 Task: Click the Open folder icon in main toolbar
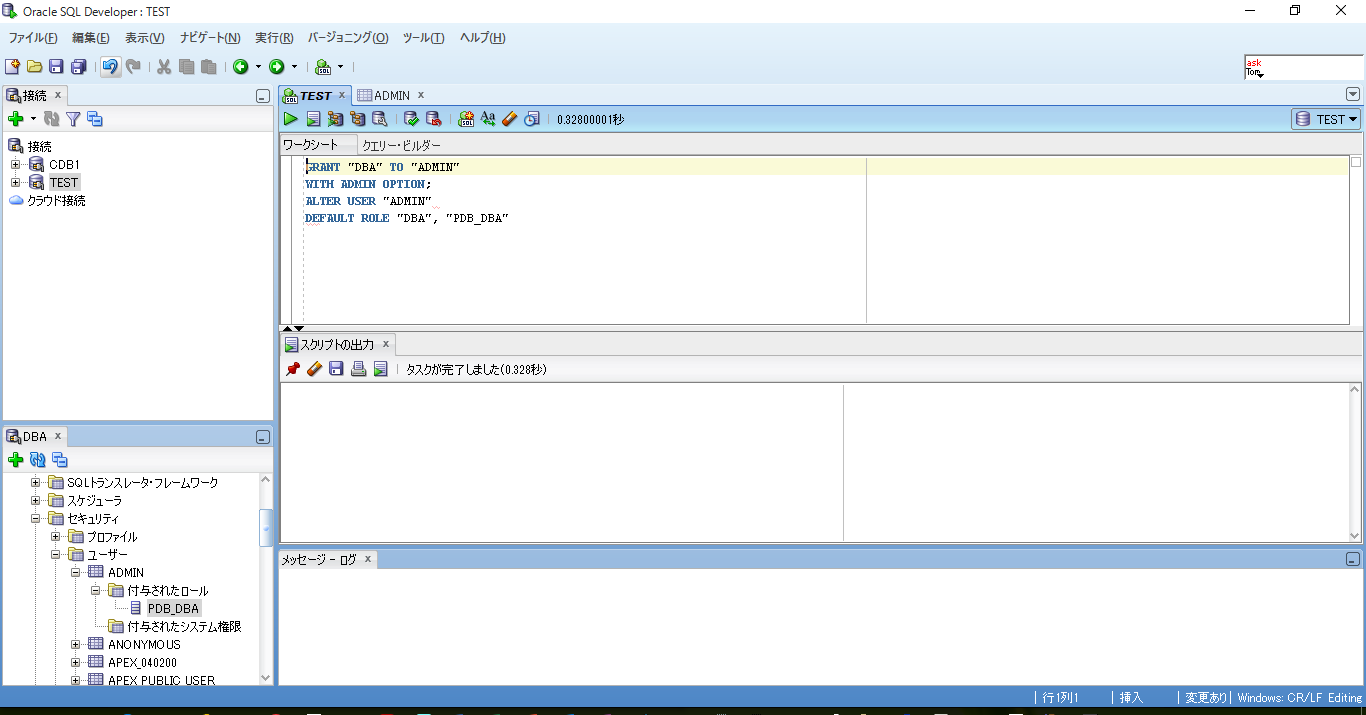(x=34, y=67)
